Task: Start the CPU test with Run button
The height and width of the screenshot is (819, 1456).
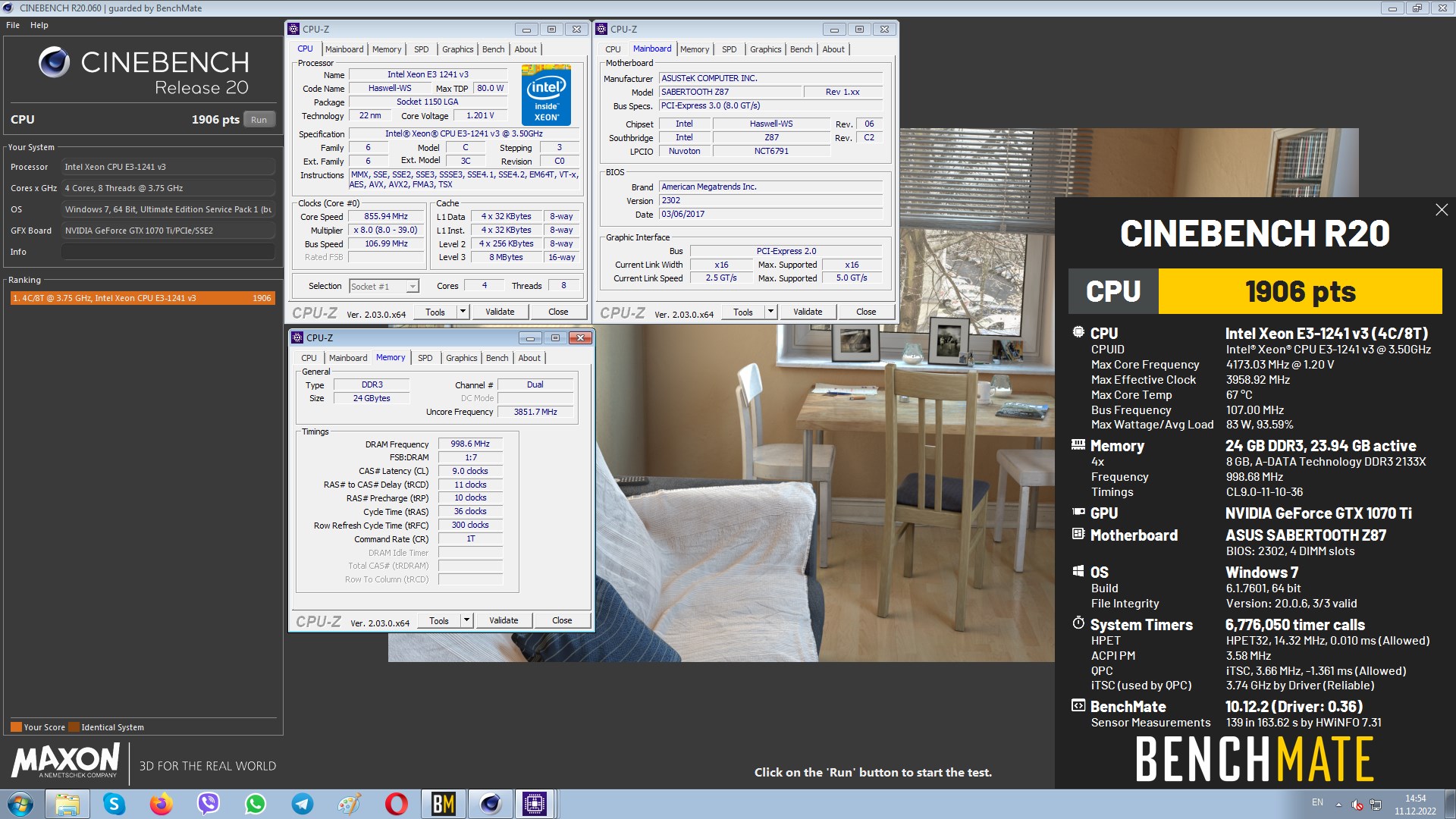Action: pyautogui.click(x=259, y=120)
